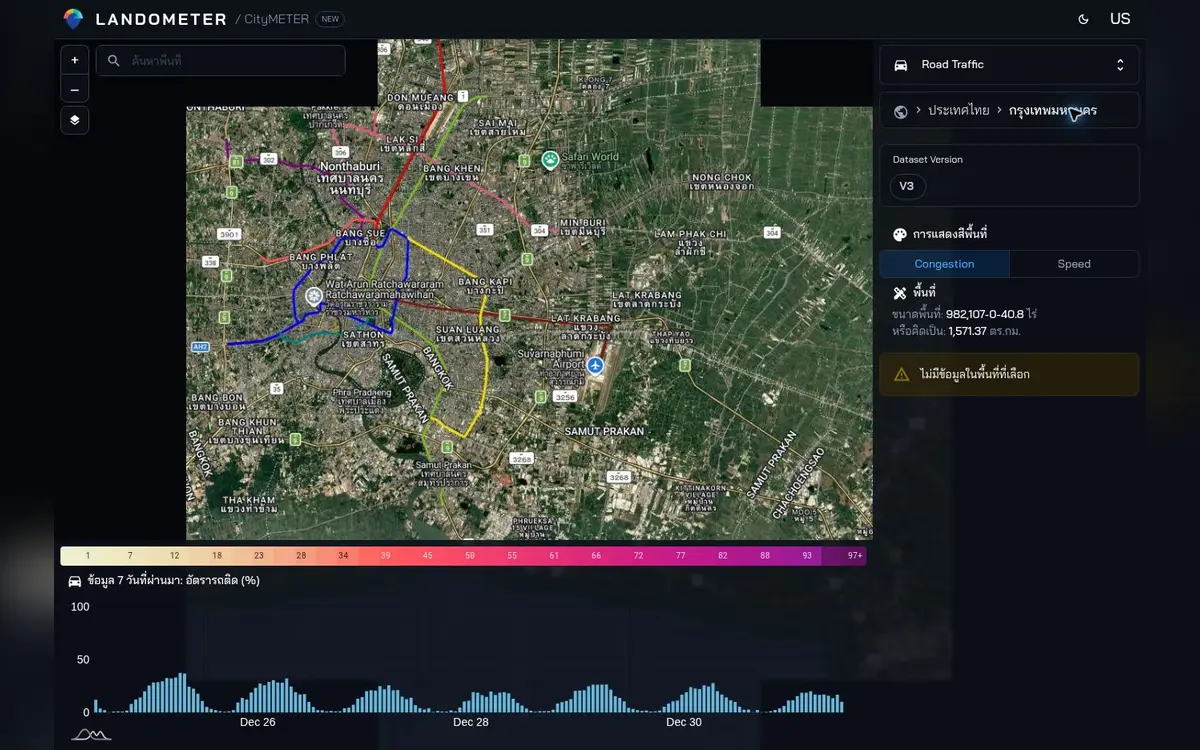Switch to the Speed tab
This screenshot has width=1200, height=750.
click(1074, 264)
